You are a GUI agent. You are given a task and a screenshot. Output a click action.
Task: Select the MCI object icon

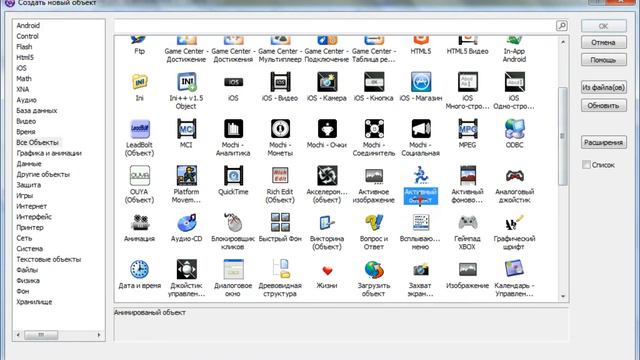coord(186,129)
